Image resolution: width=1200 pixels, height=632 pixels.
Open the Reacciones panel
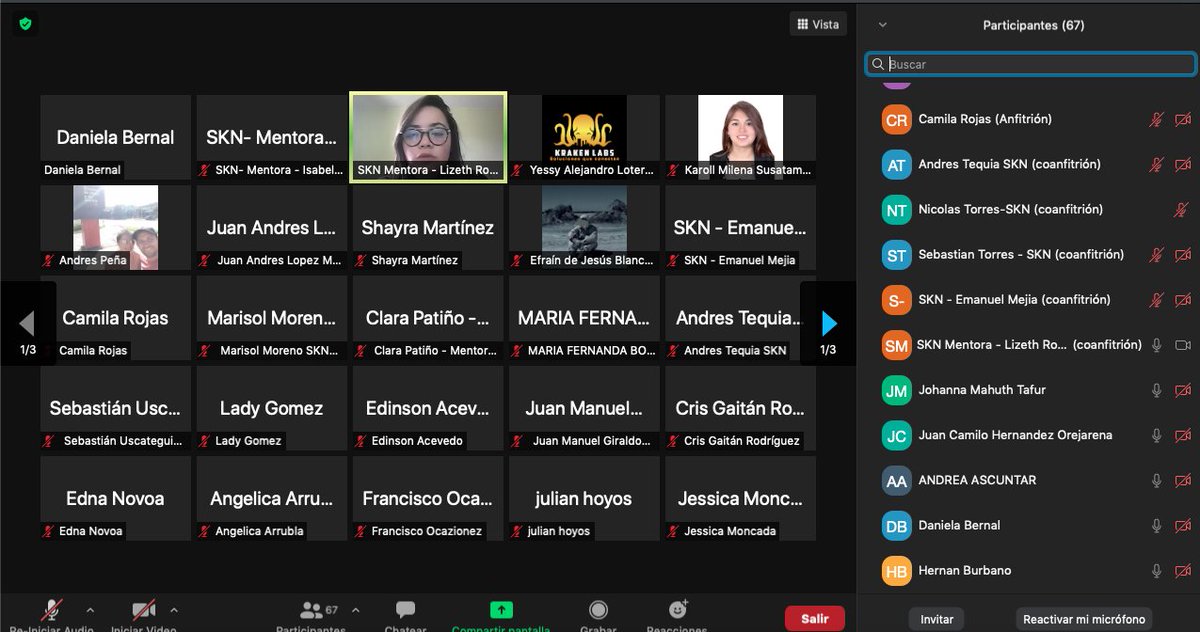(677, 612)
